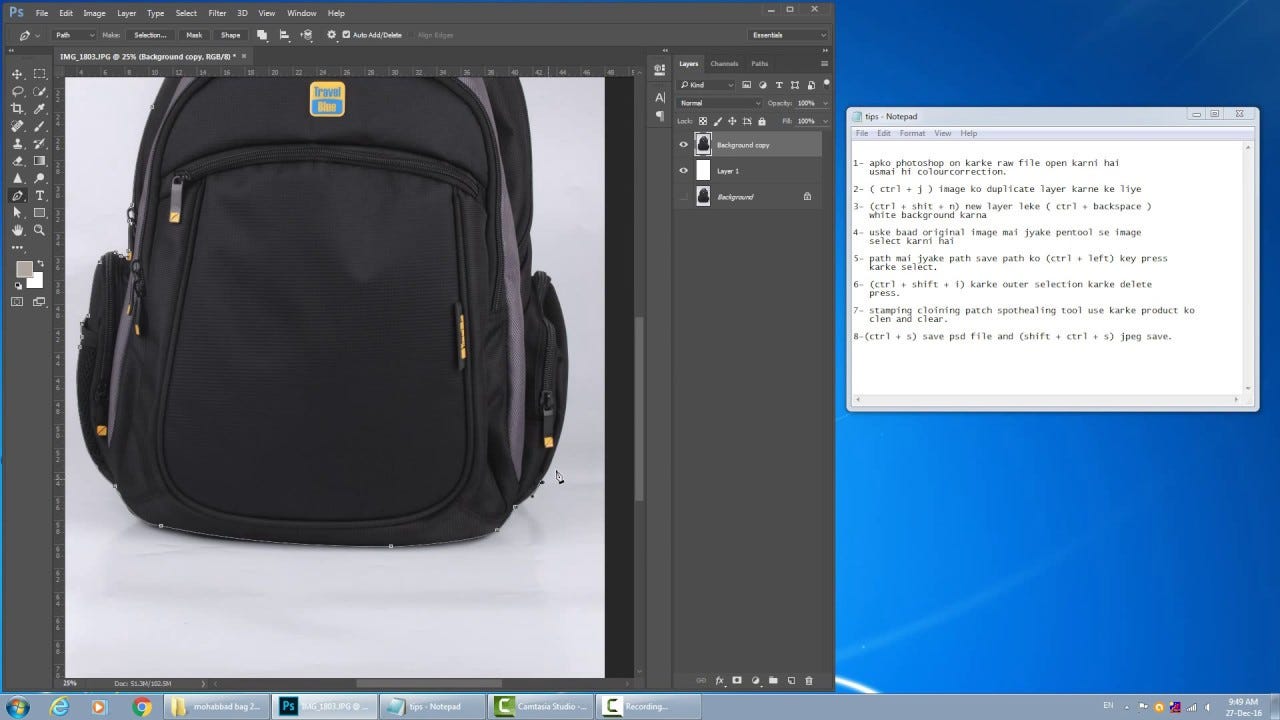Select the Zoom tool
Screen dimensions: 1280x720
pyautogui.click(x=40, y=230)
